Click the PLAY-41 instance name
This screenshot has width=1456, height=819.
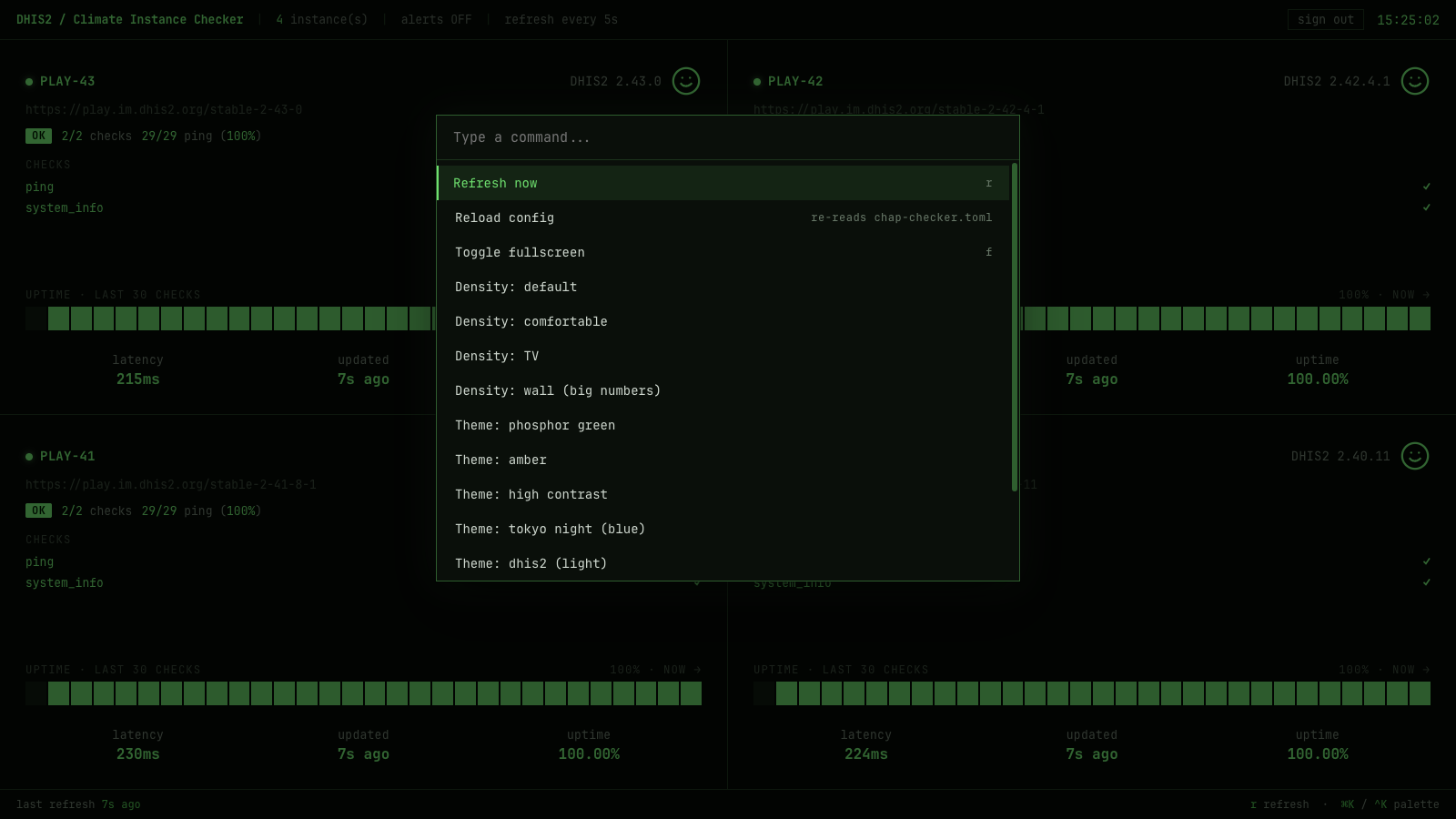click(67, 456)
